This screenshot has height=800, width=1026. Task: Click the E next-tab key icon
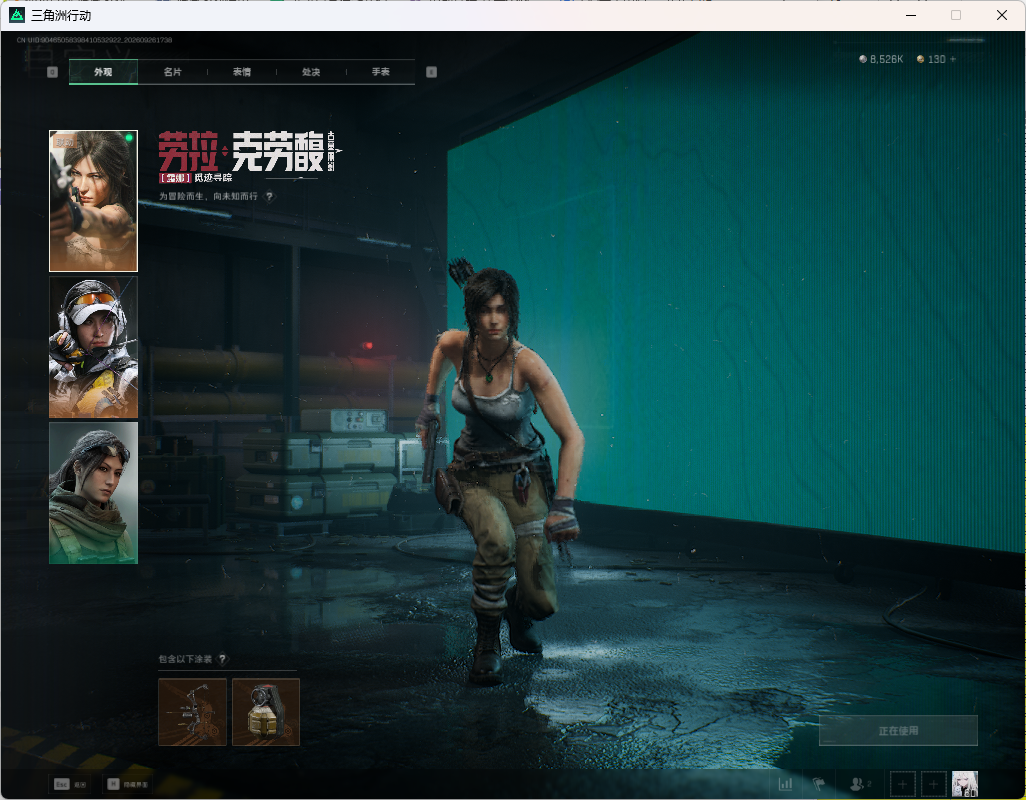click(431, 72)
